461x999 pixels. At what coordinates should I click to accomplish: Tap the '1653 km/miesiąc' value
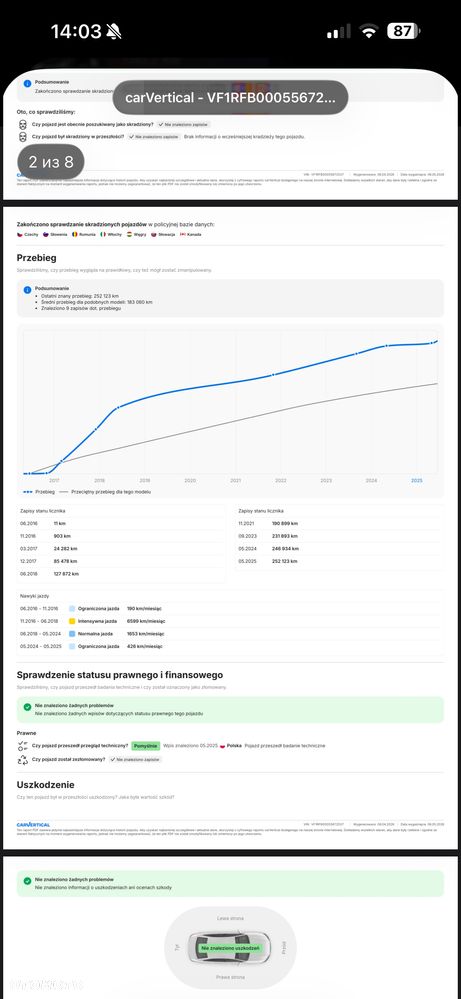click(x=146, y=634)
